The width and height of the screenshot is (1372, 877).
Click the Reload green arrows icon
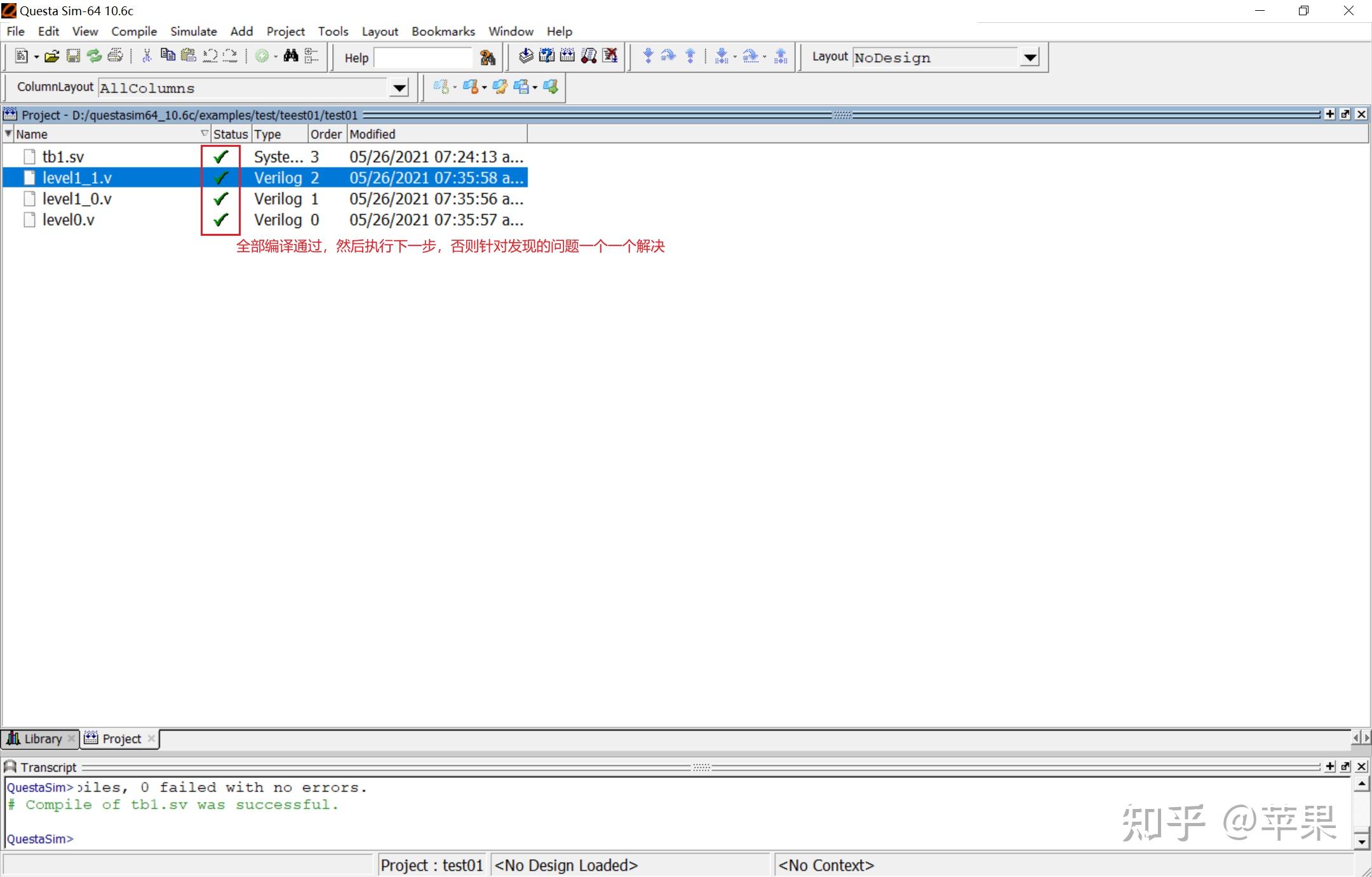[x=94, y=57]
